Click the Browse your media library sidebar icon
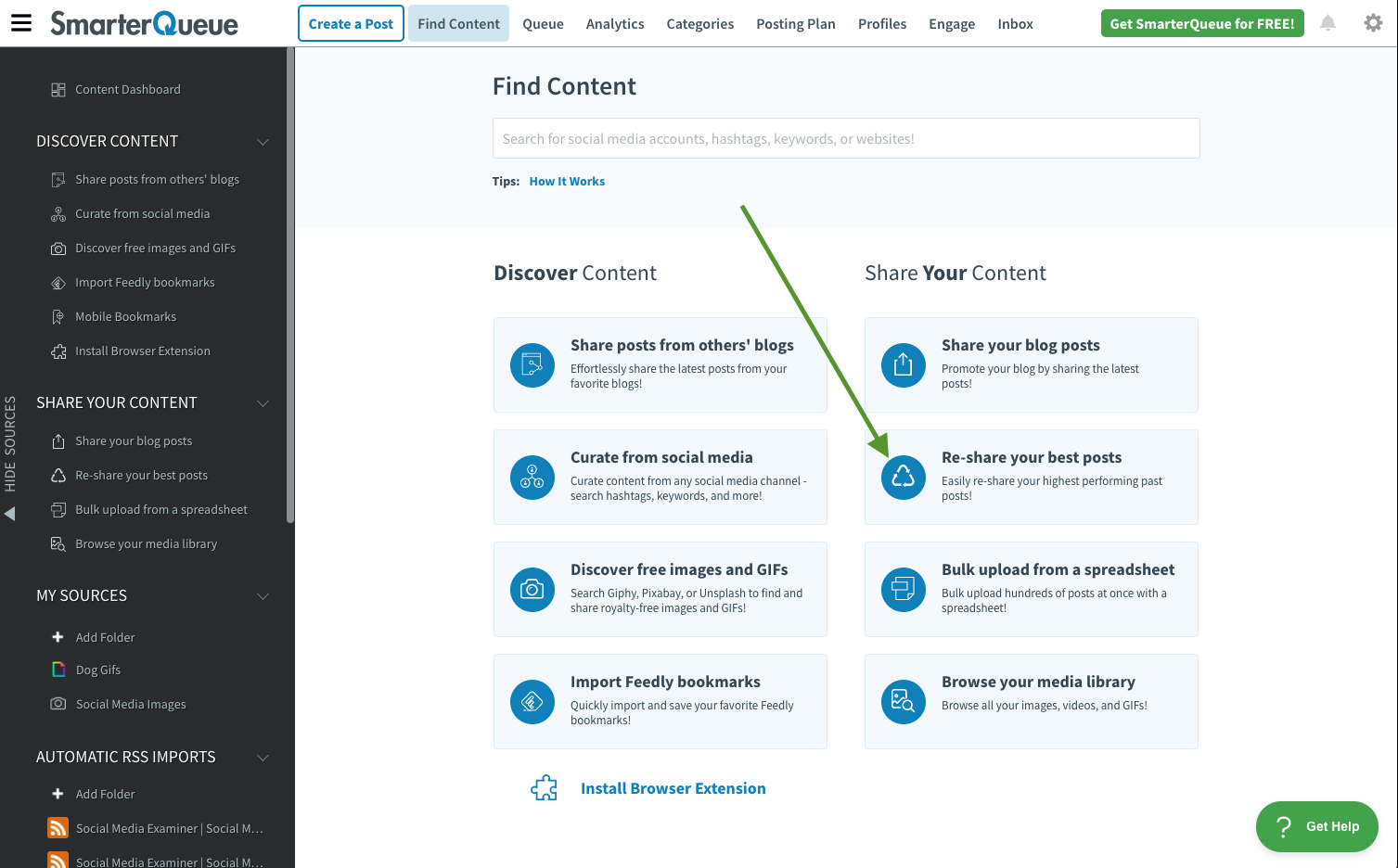The height and width of the screenshot is (868, 1398). click(58, 544)
